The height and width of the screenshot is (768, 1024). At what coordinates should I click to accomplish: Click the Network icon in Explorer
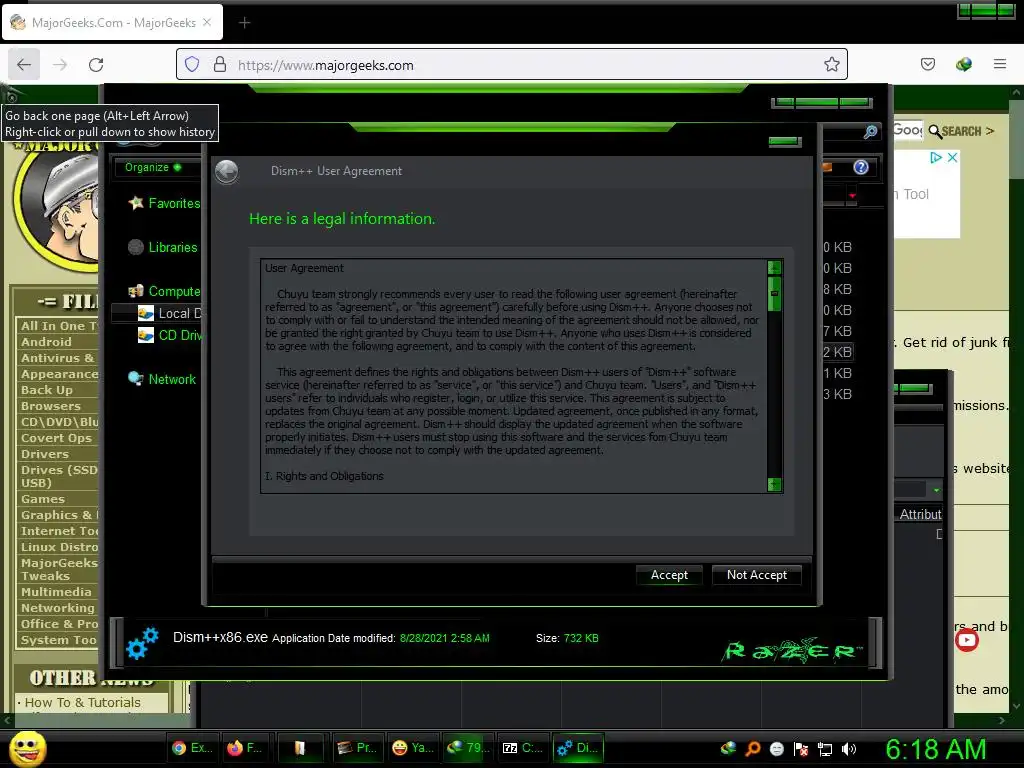[x=136, y=379]
